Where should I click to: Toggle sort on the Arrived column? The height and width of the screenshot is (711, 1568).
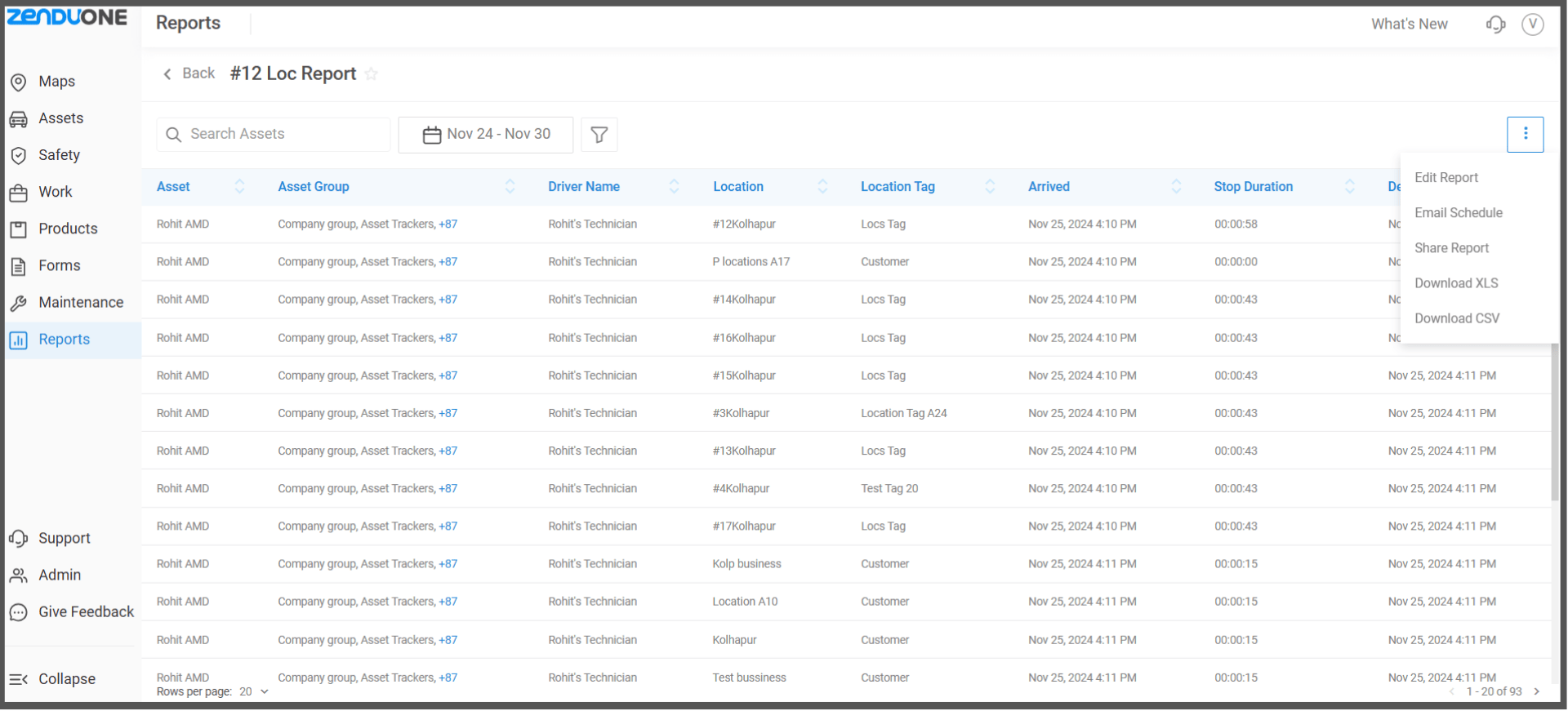[1175, 187]
